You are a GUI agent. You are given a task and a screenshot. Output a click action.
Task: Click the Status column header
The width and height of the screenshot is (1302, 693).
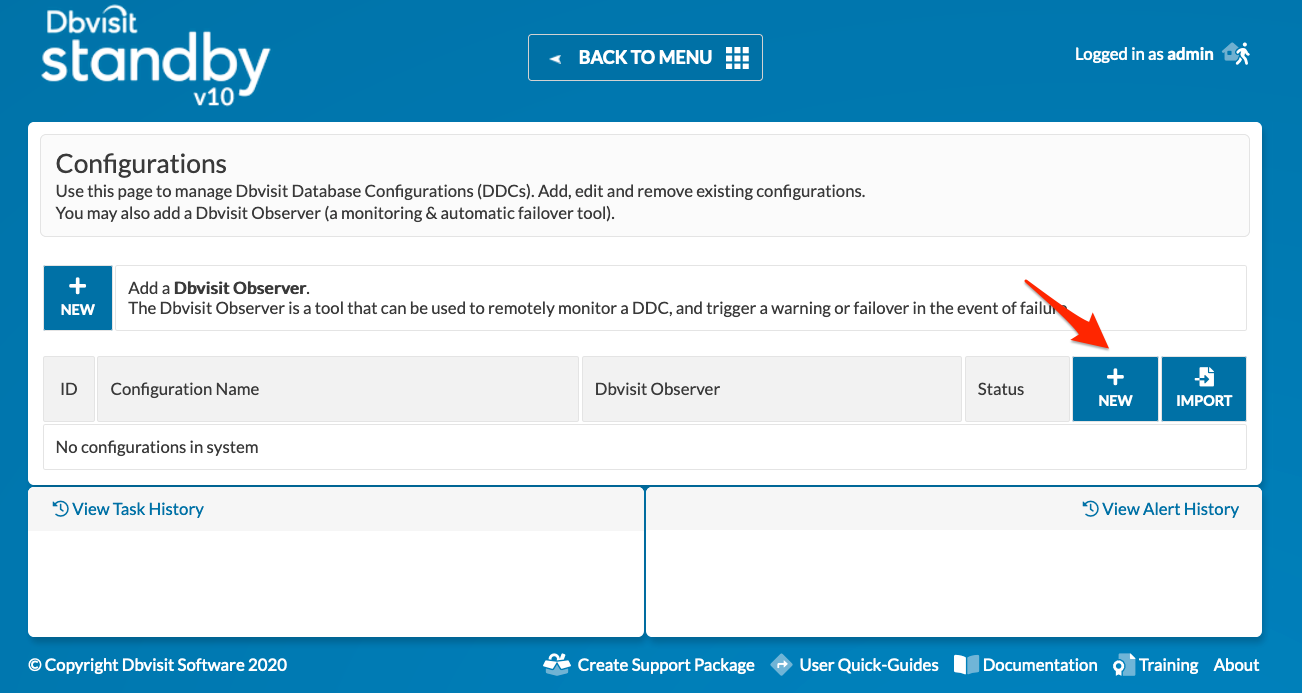tap(1017, 389)
